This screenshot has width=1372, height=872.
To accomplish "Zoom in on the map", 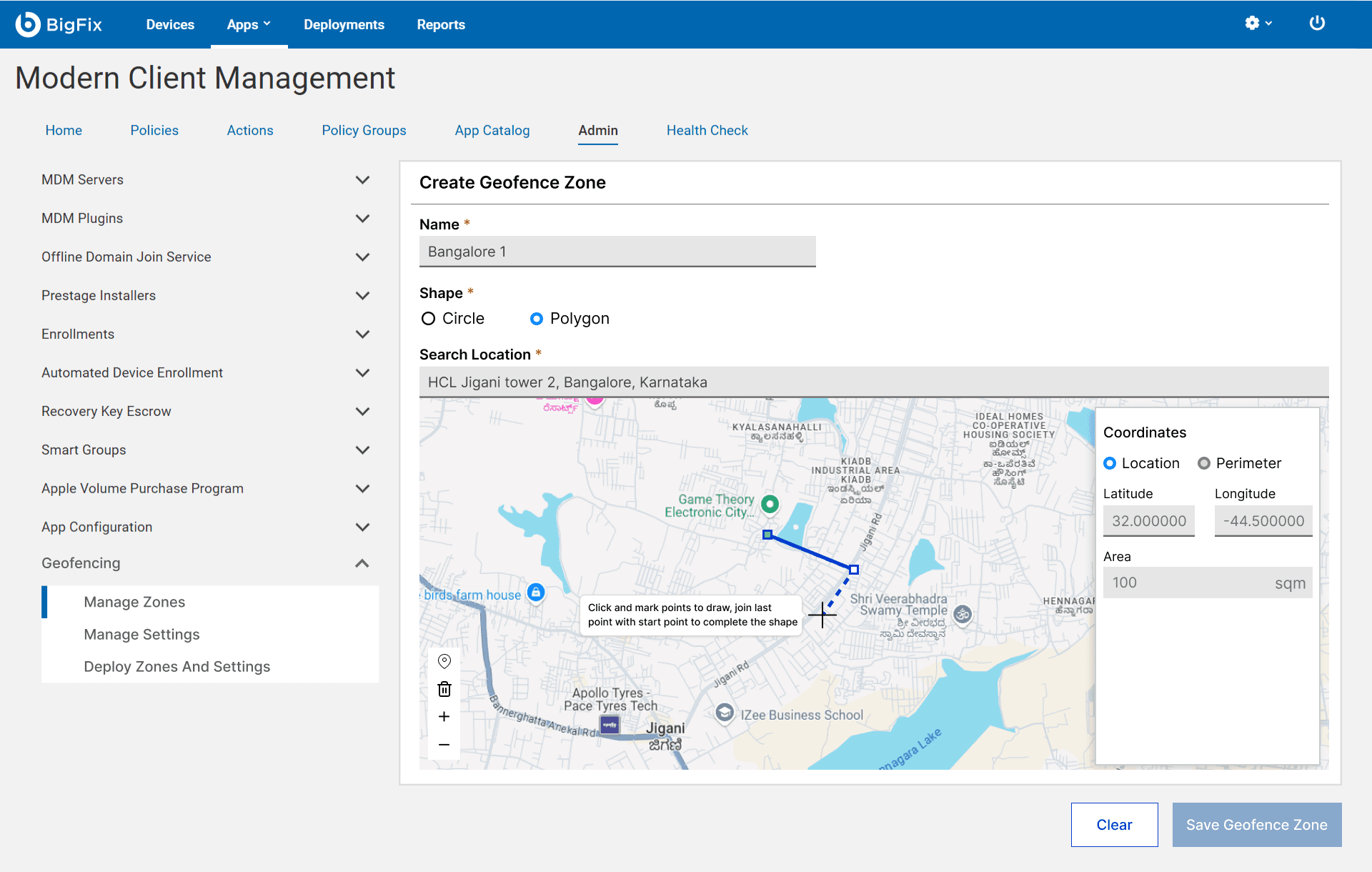I will pyautogui.click(x=444, y=716).
